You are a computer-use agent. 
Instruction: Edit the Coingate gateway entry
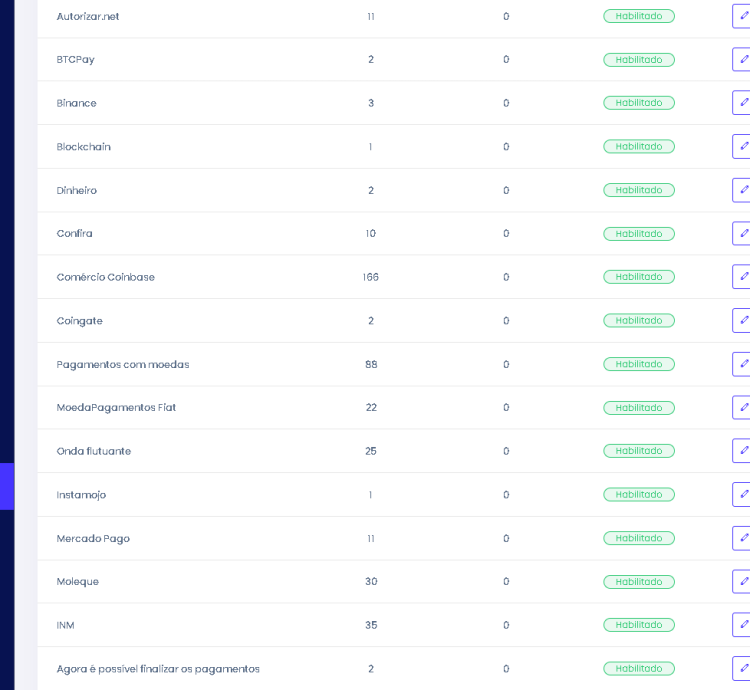[x=743, y=320]
